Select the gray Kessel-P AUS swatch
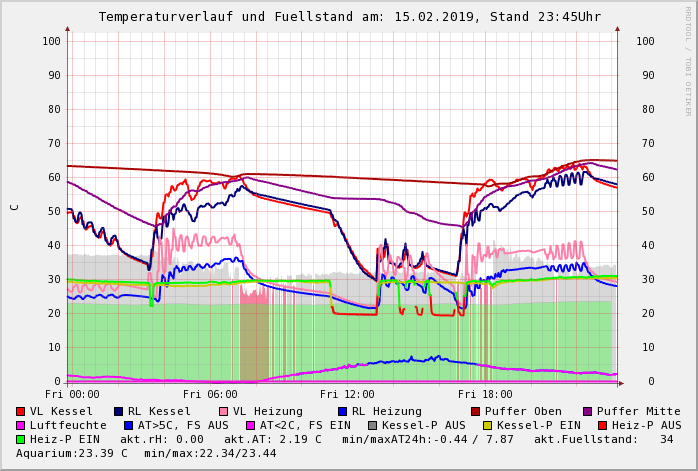 [x=373, y=425]
